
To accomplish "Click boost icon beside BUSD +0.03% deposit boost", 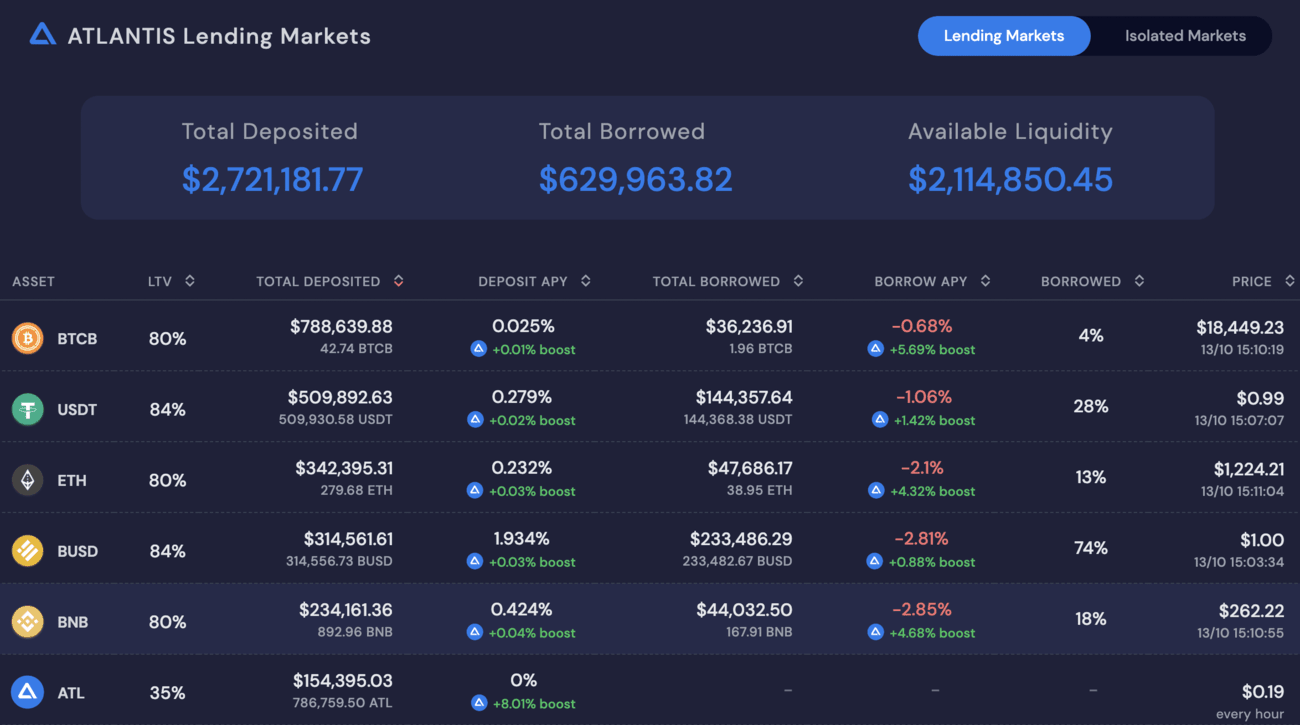I will tap(475, 562).
